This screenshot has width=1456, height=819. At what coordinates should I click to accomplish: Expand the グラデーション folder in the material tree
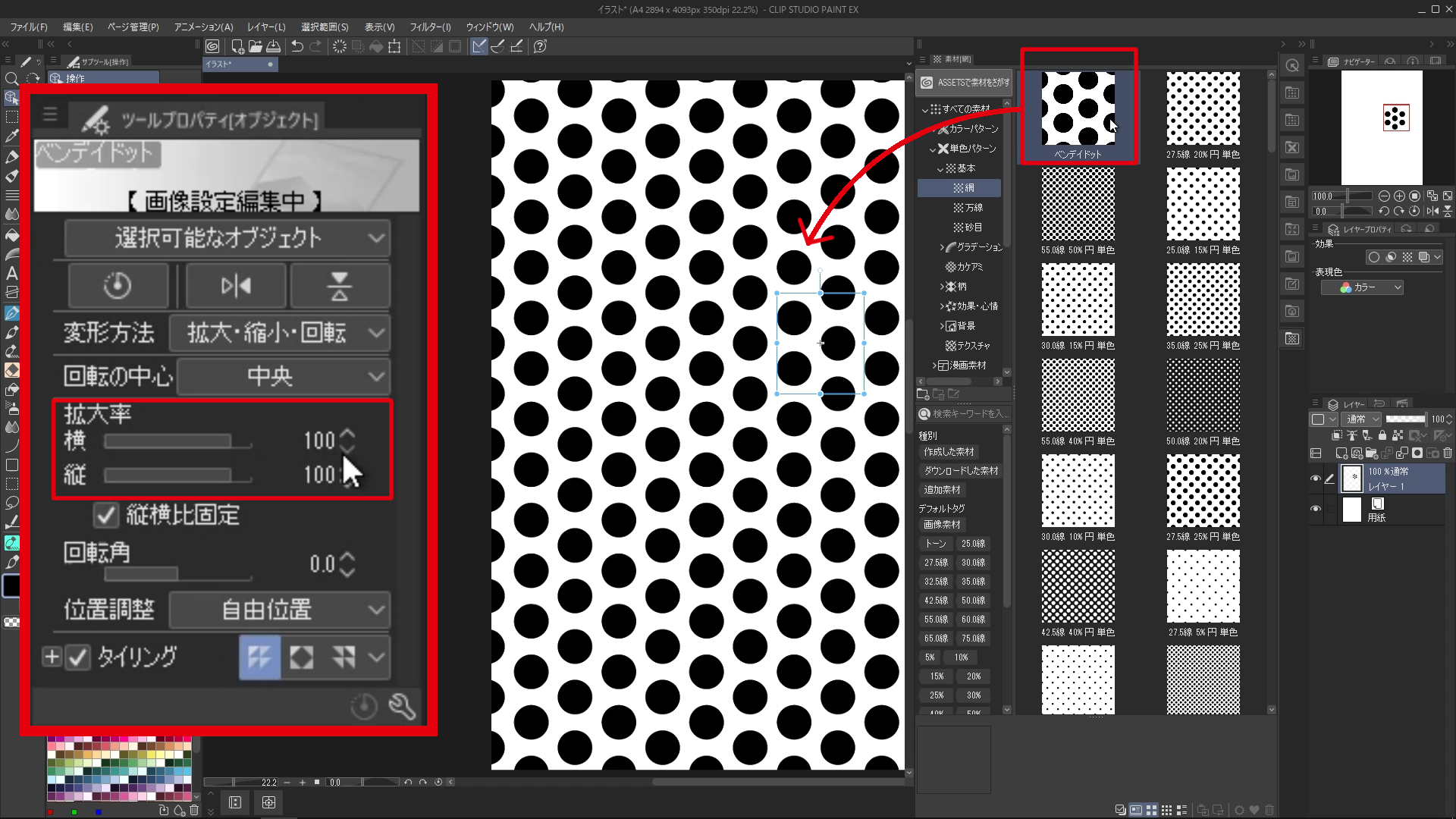coord(942,247)
